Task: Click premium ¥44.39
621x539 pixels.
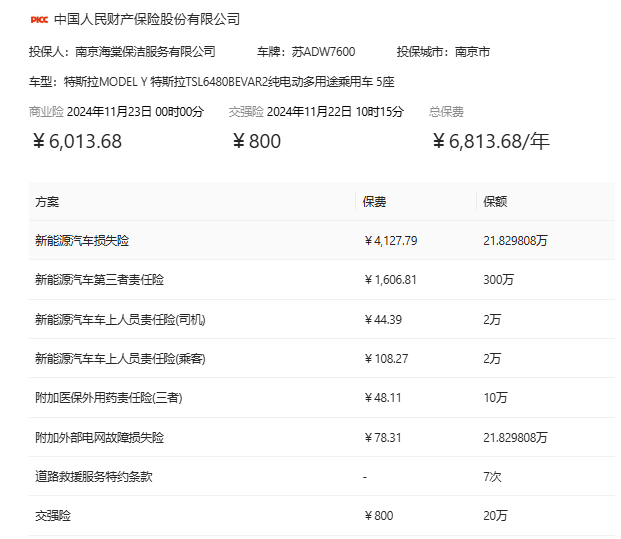Action: (383, 319)
